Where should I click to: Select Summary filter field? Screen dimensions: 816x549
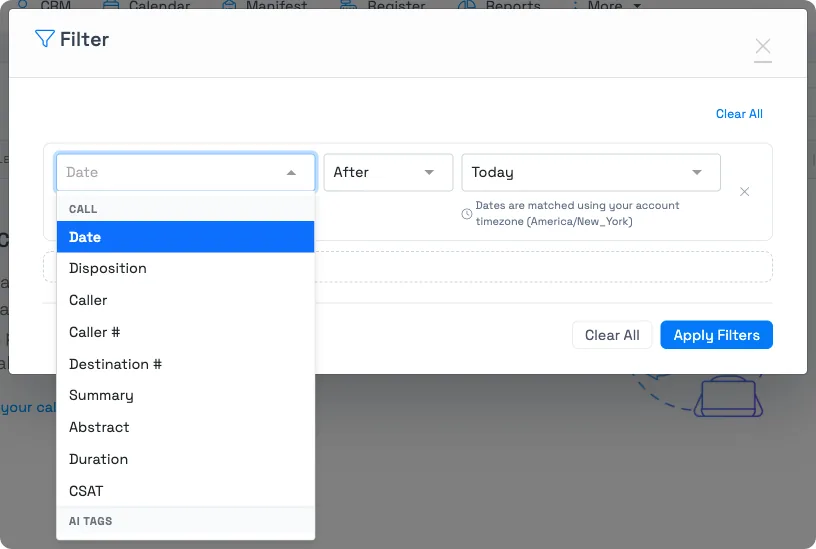(x=185, y=395)
